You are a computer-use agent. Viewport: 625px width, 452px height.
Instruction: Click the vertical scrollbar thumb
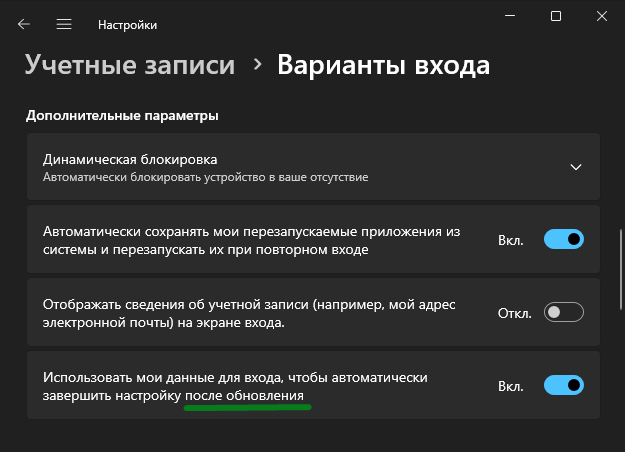621,269
